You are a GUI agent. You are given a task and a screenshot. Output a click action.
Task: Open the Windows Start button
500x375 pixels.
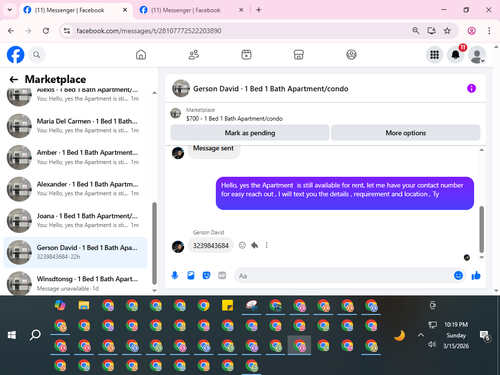(x=12, y=335)
